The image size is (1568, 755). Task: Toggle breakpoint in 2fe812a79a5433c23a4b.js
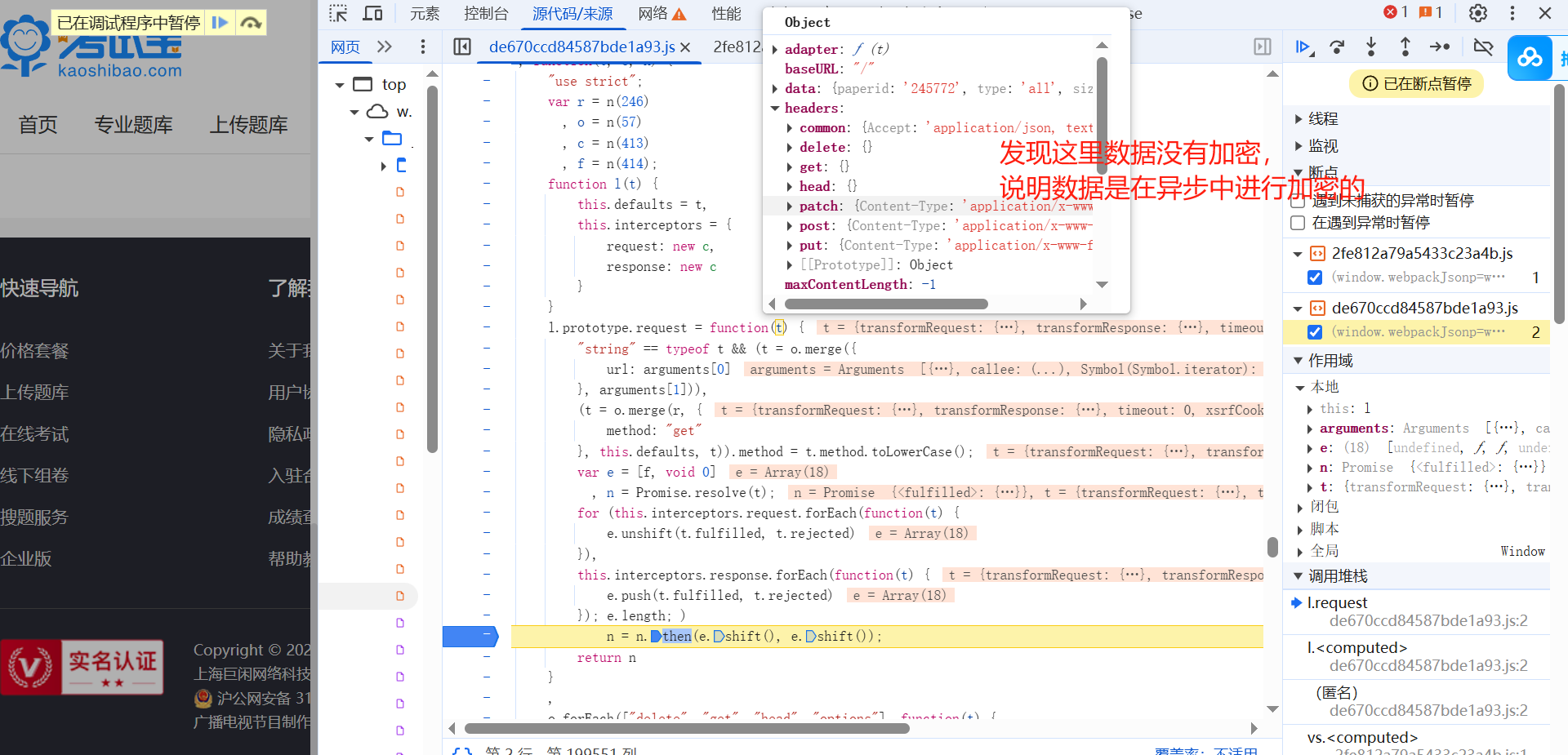[1315, 278]
